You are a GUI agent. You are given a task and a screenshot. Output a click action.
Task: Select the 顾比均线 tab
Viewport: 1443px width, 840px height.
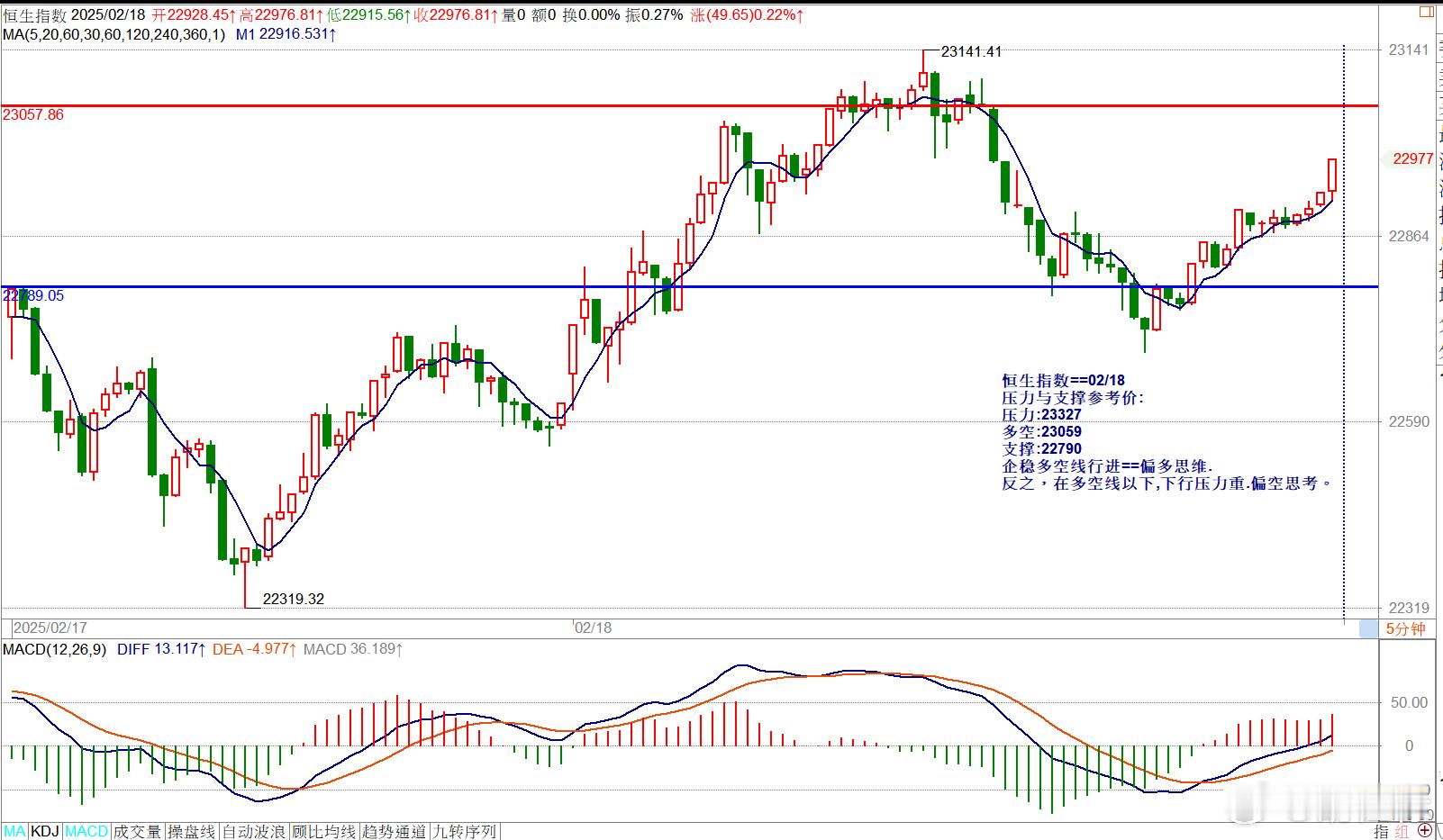click(x=324, y=832)
